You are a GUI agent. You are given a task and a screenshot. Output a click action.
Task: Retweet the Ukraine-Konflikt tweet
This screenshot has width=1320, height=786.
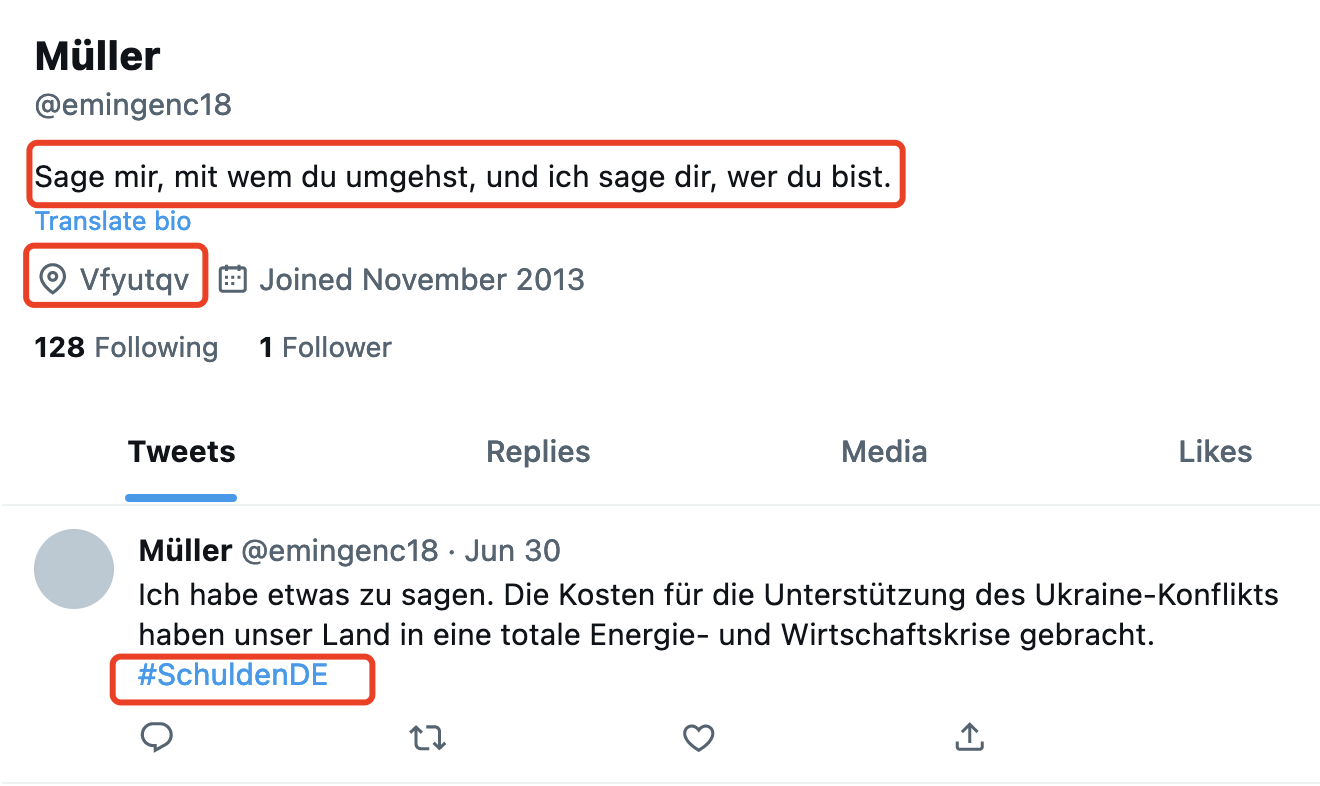point(428,738)
